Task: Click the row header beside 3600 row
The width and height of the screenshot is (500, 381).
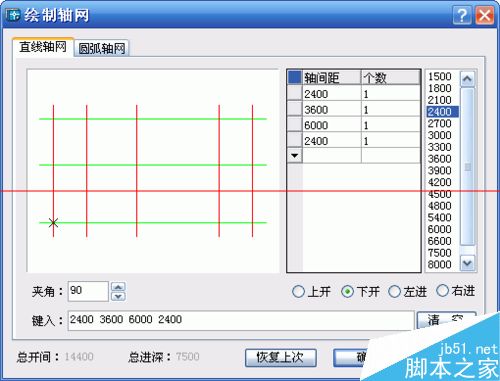Action: [x=295, y=109]
